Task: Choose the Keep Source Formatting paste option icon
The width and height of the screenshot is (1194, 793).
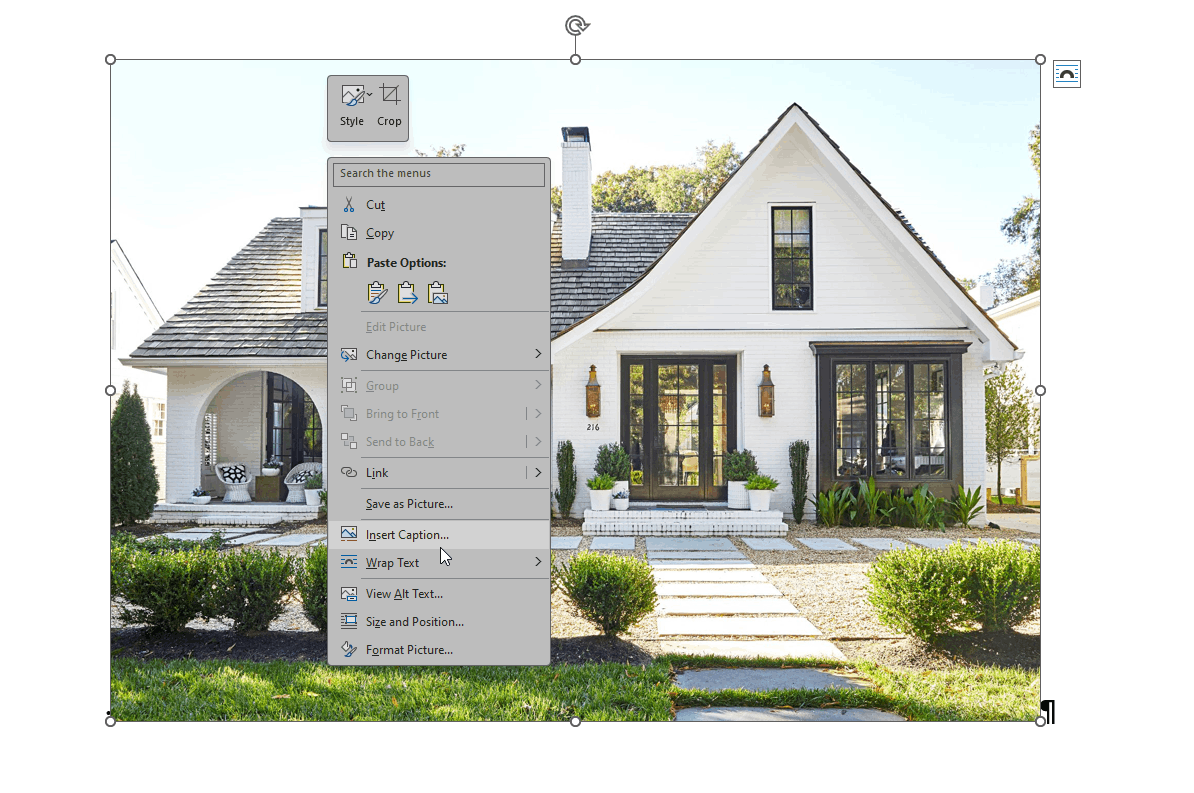Action: coord(377,292)
